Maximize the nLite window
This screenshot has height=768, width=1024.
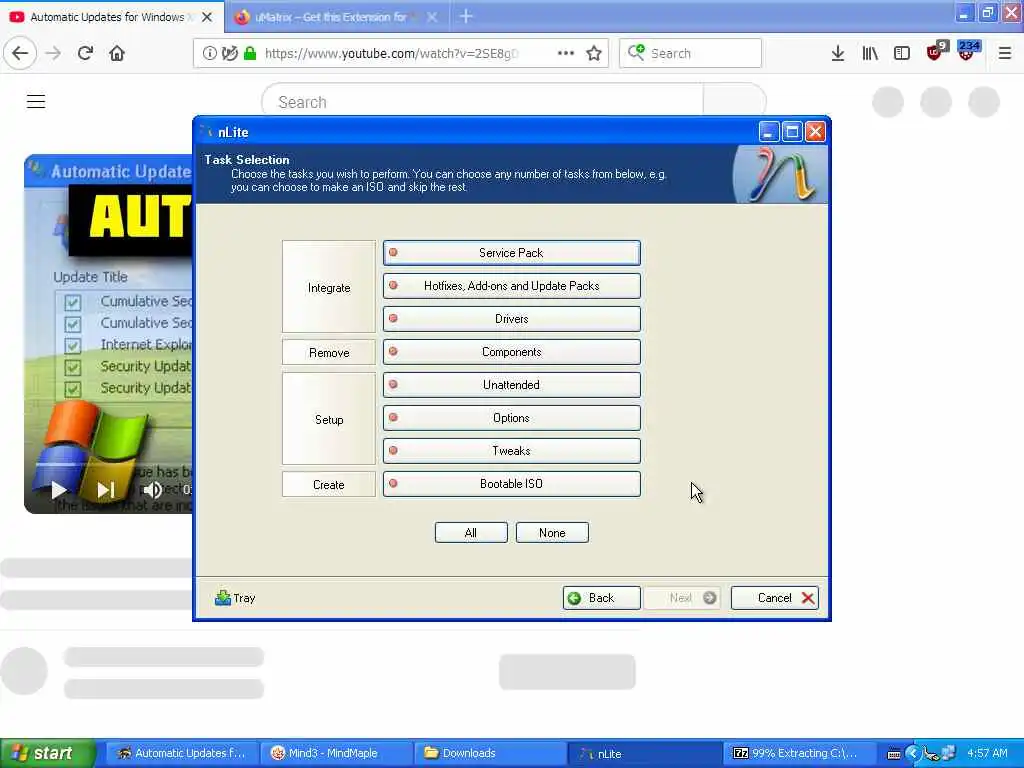[792, 132]
